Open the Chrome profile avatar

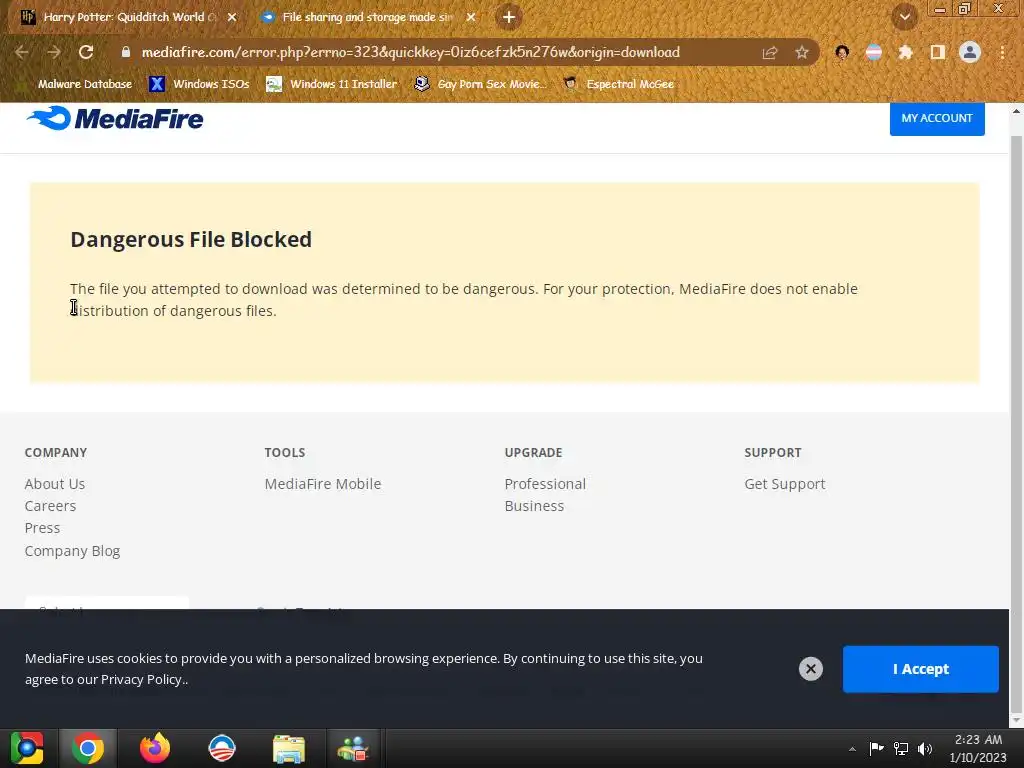[970, 52]
